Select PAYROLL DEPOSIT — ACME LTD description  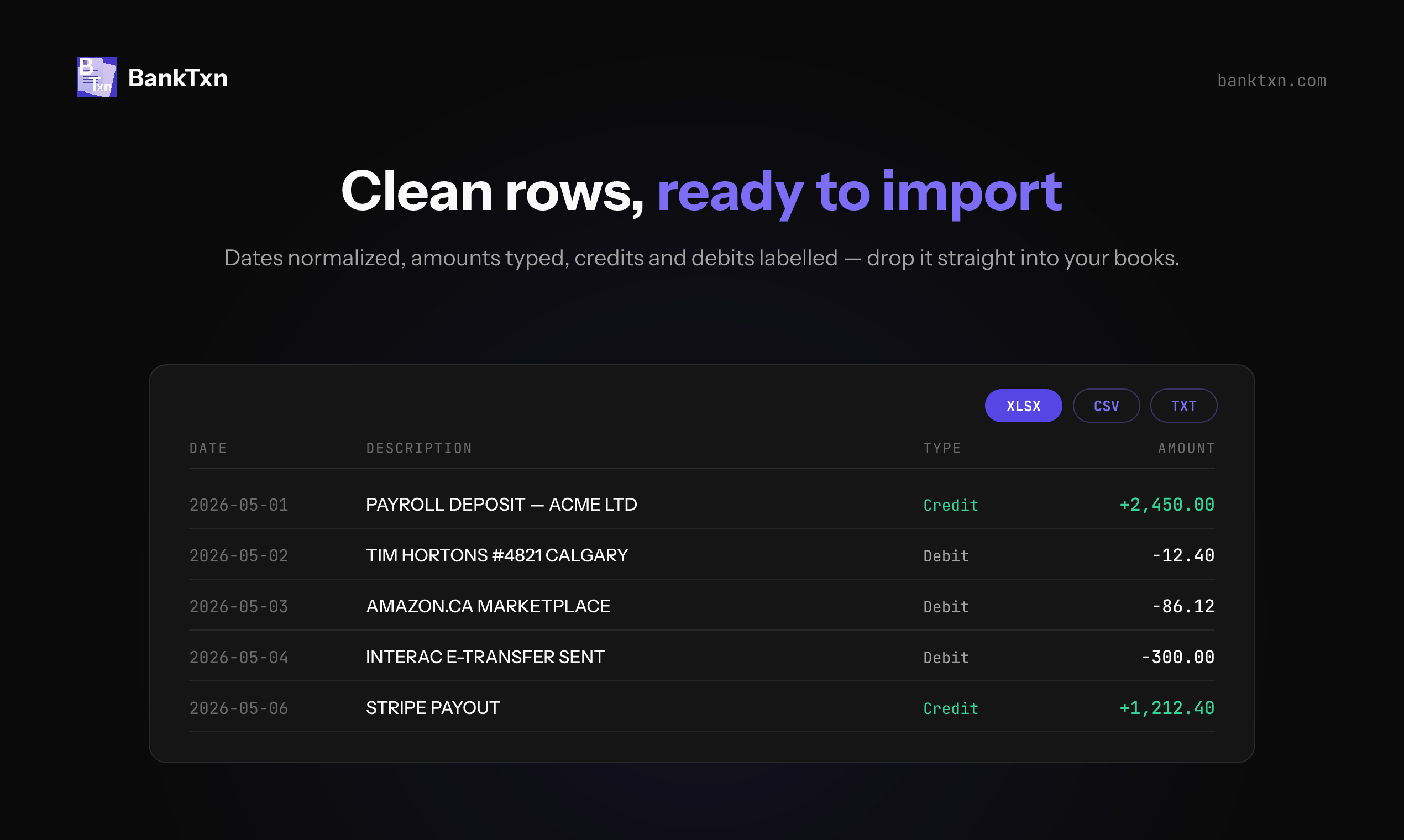(x=501, y=505)
